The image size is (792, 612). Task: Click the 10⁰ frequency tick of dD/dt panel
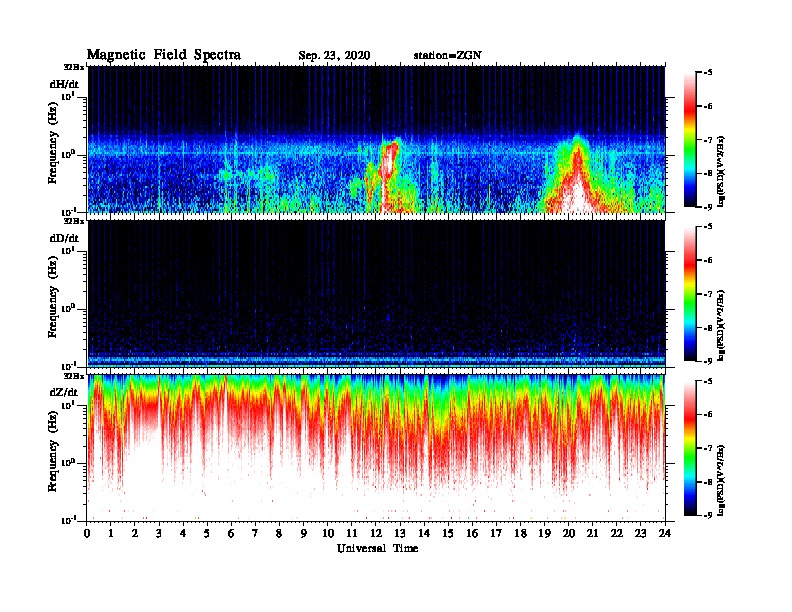69,308
